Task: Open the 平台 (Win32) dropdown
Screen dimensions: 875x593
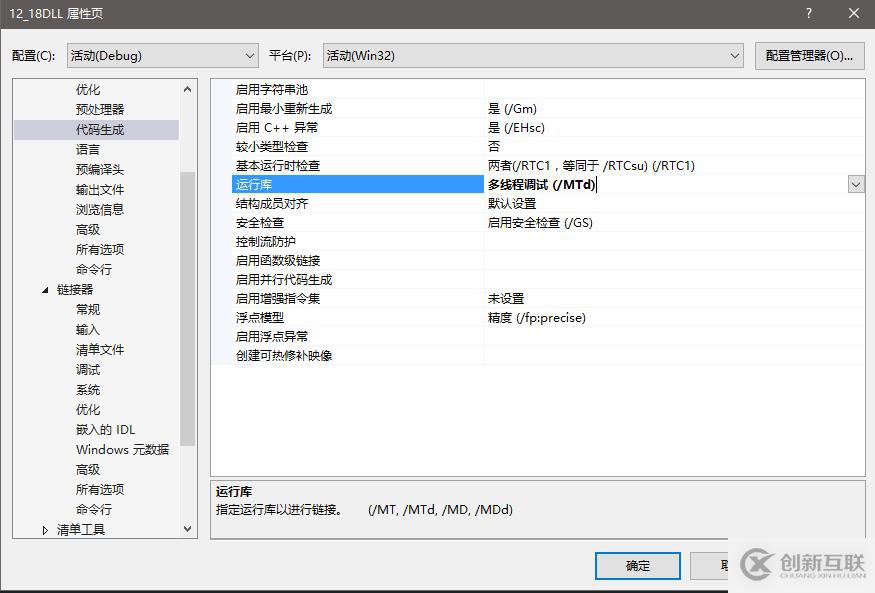Action: 533,56
